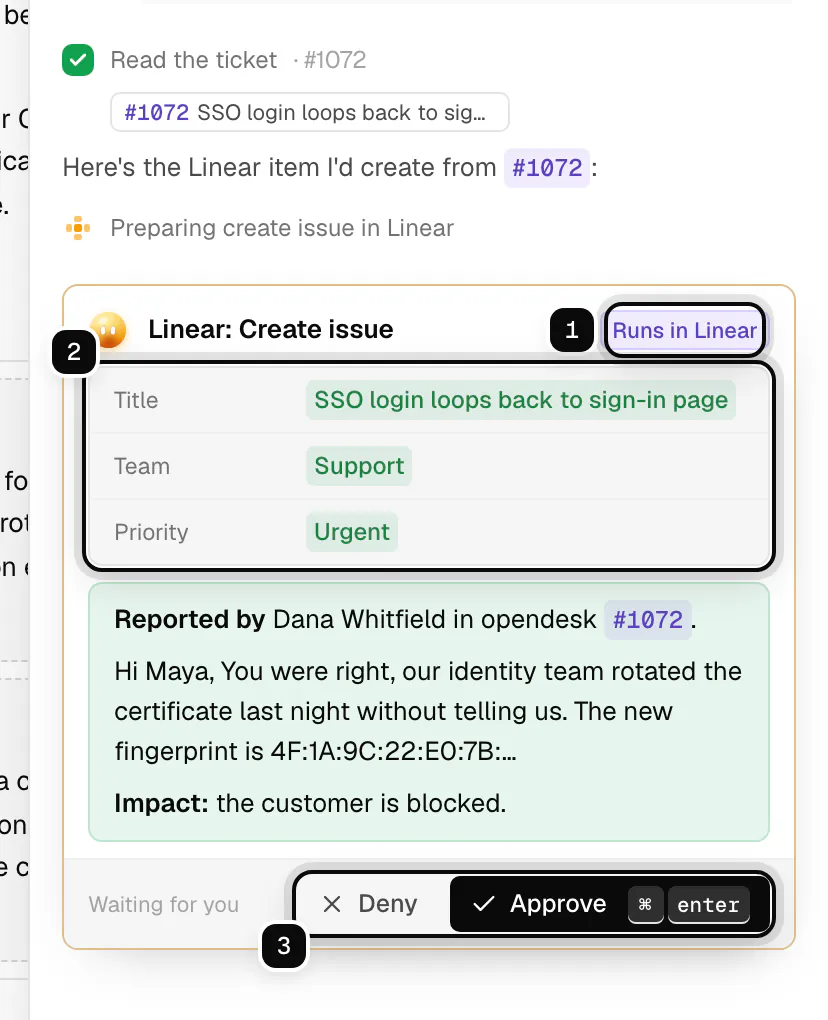This screenshot has width=828, height=1020.
Task: Click the Team field label
Action: [142, 466]
